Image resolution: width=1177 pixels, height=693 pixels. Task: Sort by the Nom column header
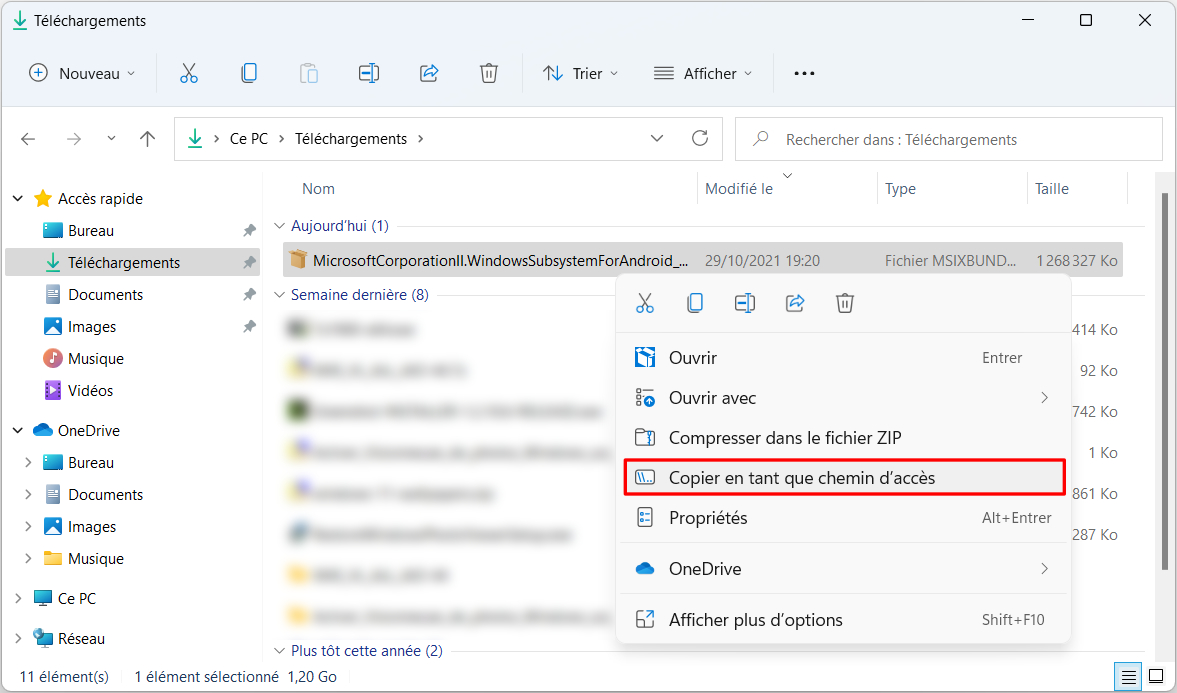[x=318, y=188]
